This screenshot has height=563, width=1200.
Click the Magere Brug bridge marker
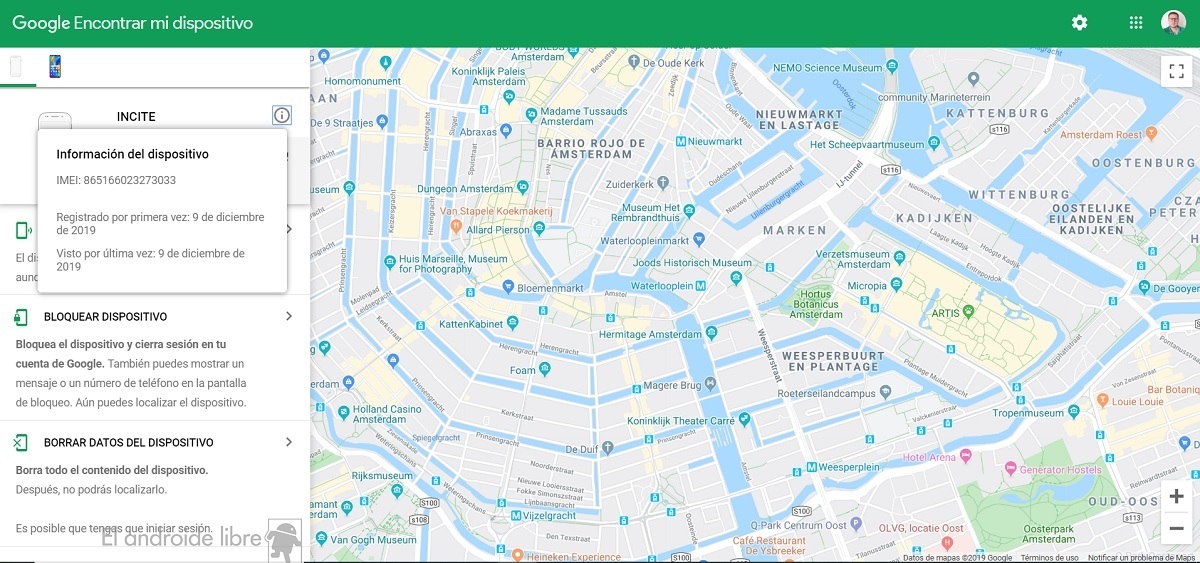click(710, 382)
